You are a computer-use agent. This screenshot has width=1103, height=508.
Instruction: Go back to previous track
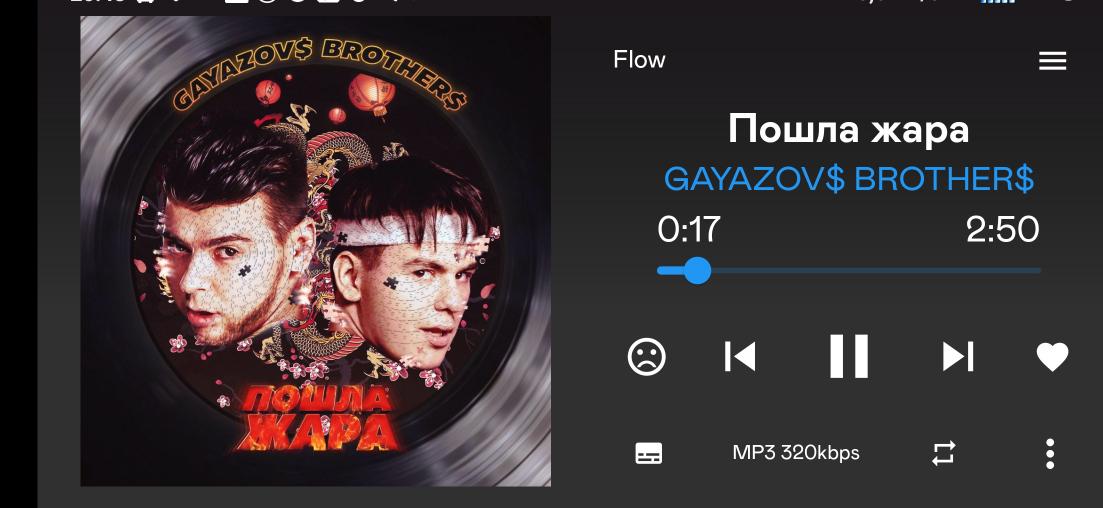pyautogui.click(x=740, y=357)
